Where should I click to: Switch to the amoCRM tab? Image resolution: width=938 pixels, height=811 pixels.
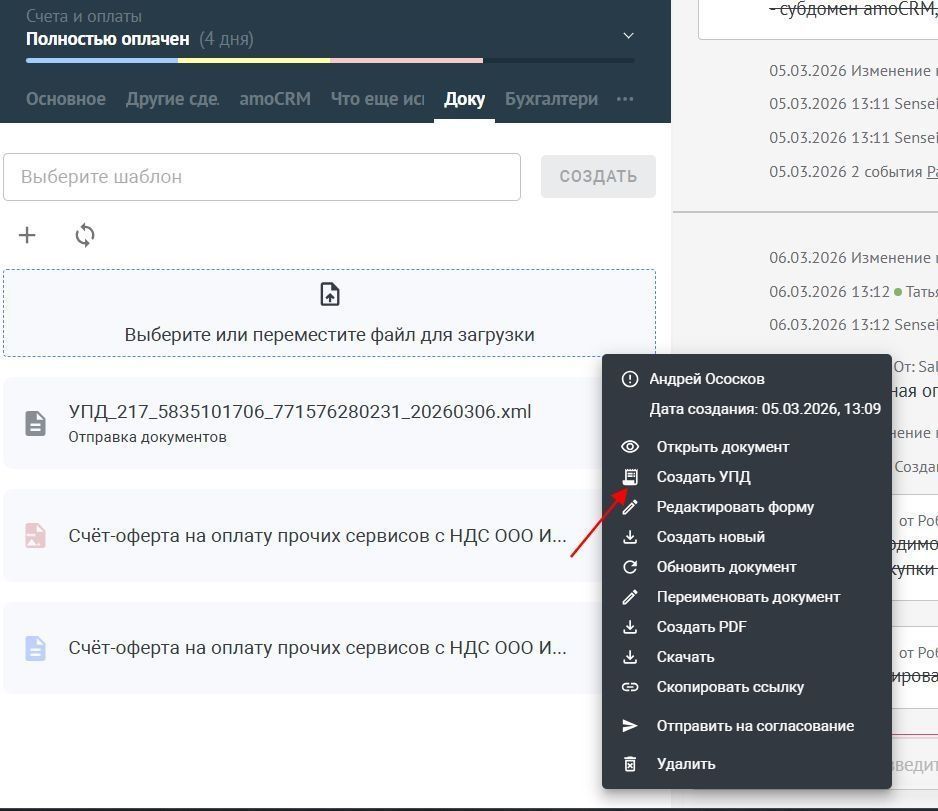click(275, 99)
